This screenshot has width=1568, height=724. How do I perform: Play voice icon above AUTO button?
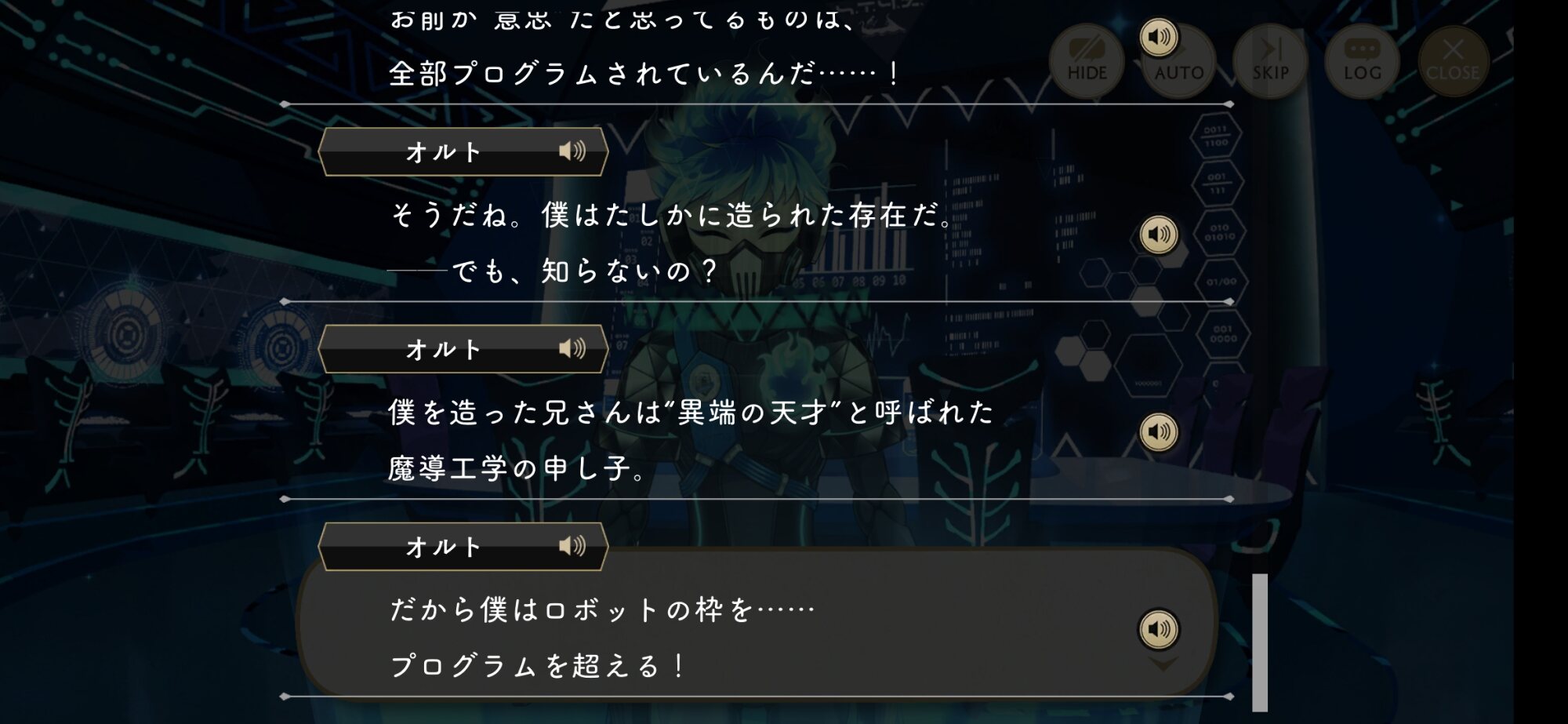pos(1159,37)
